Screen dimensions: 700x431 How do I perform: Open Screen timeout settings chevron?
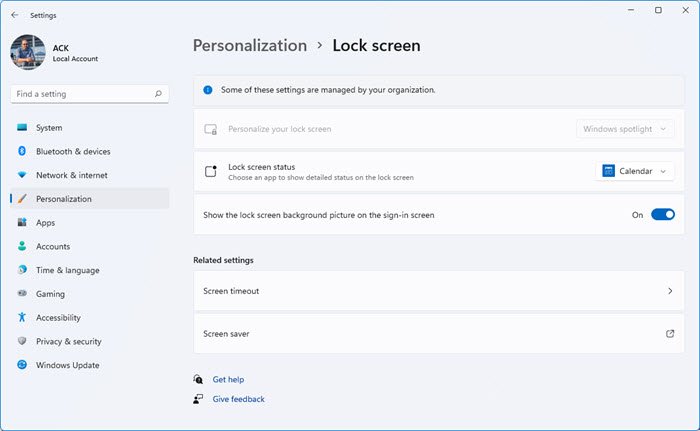(x=670, y=291)
